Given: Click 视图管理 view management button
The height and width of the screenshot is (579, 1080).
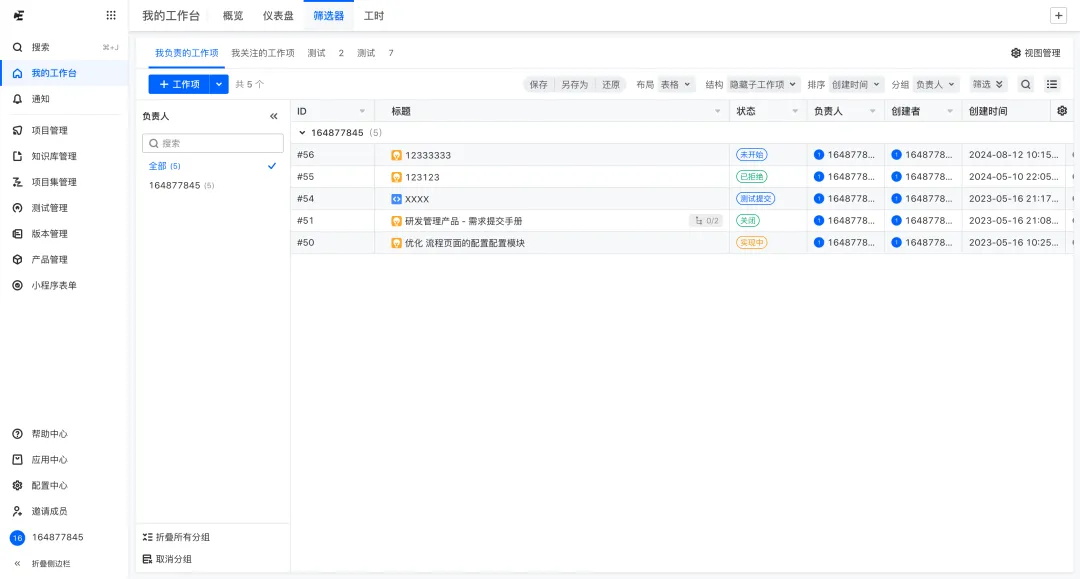Looking at the screenshot, I should (x=1035, y=53).
